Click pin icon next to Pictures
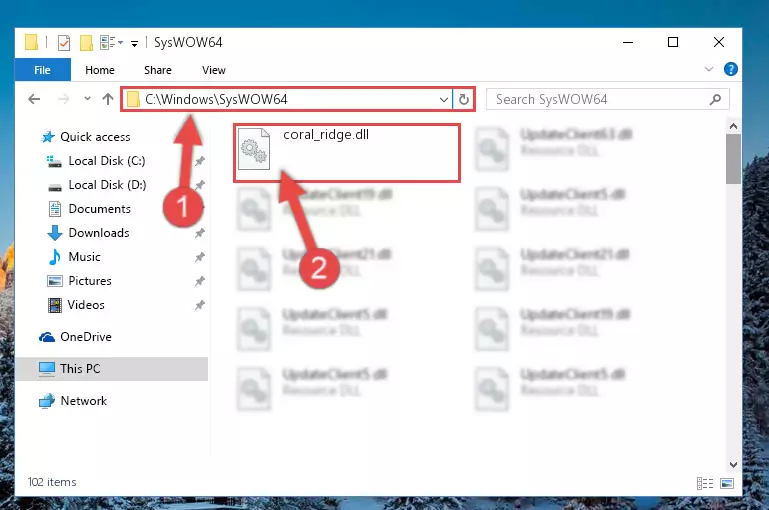The height and width of the screenshot is (510, 769). [200, 281]
